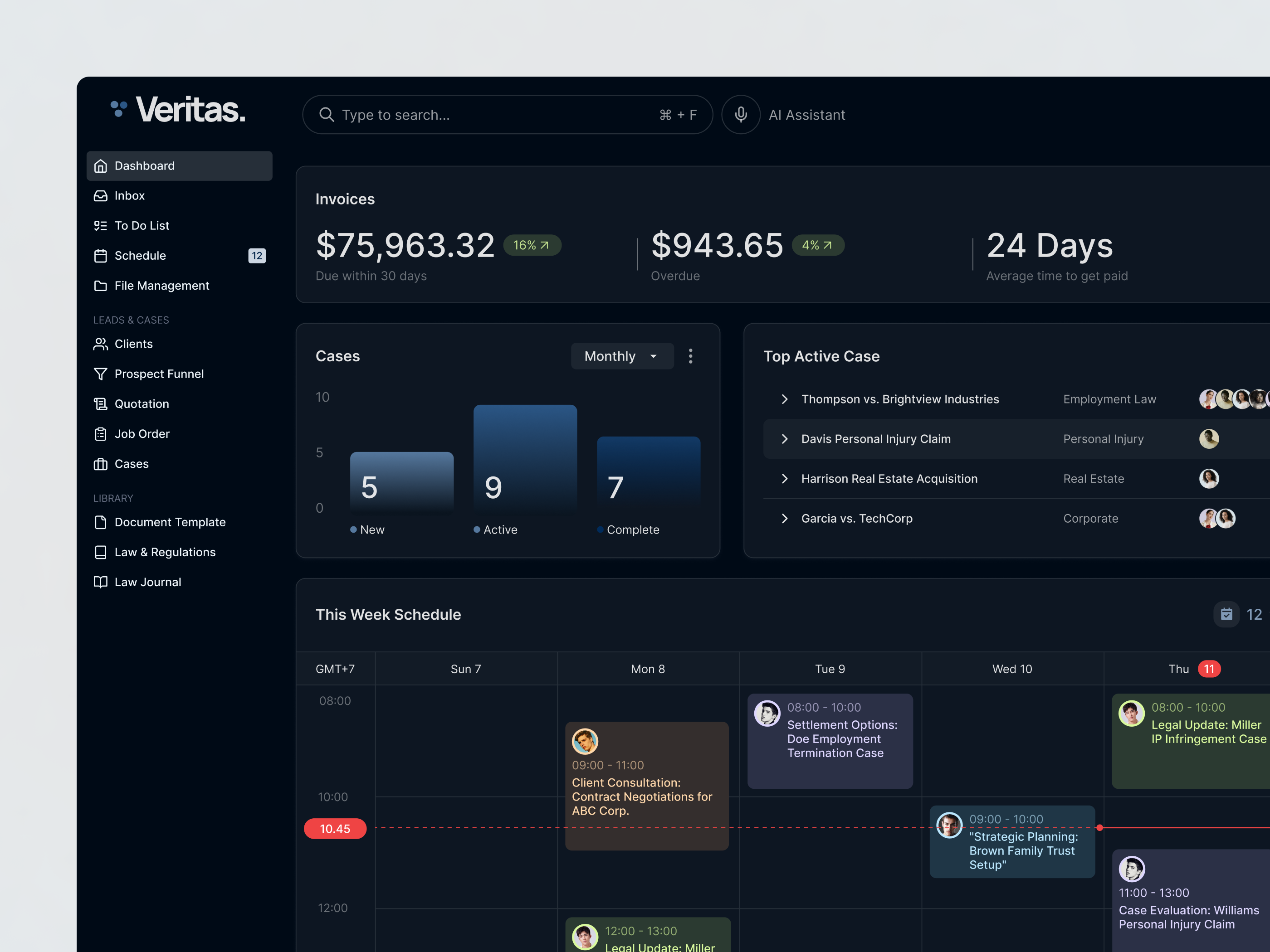The image size is (1270, 952).
Task: Click the calendar icon beside the schedule count
Action: coord(1227,614)
